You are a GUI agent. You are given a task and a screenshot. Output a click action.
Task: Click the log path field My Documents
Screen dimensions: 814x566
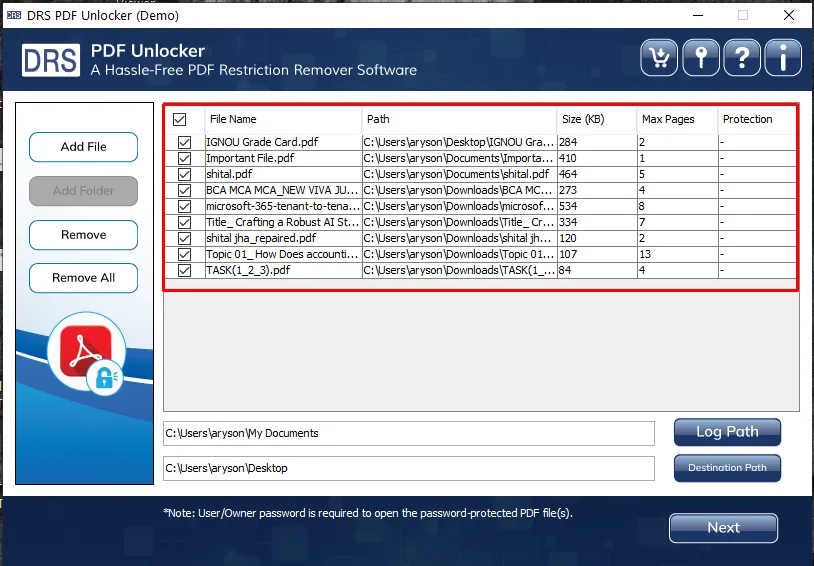(x=409, y=434)
